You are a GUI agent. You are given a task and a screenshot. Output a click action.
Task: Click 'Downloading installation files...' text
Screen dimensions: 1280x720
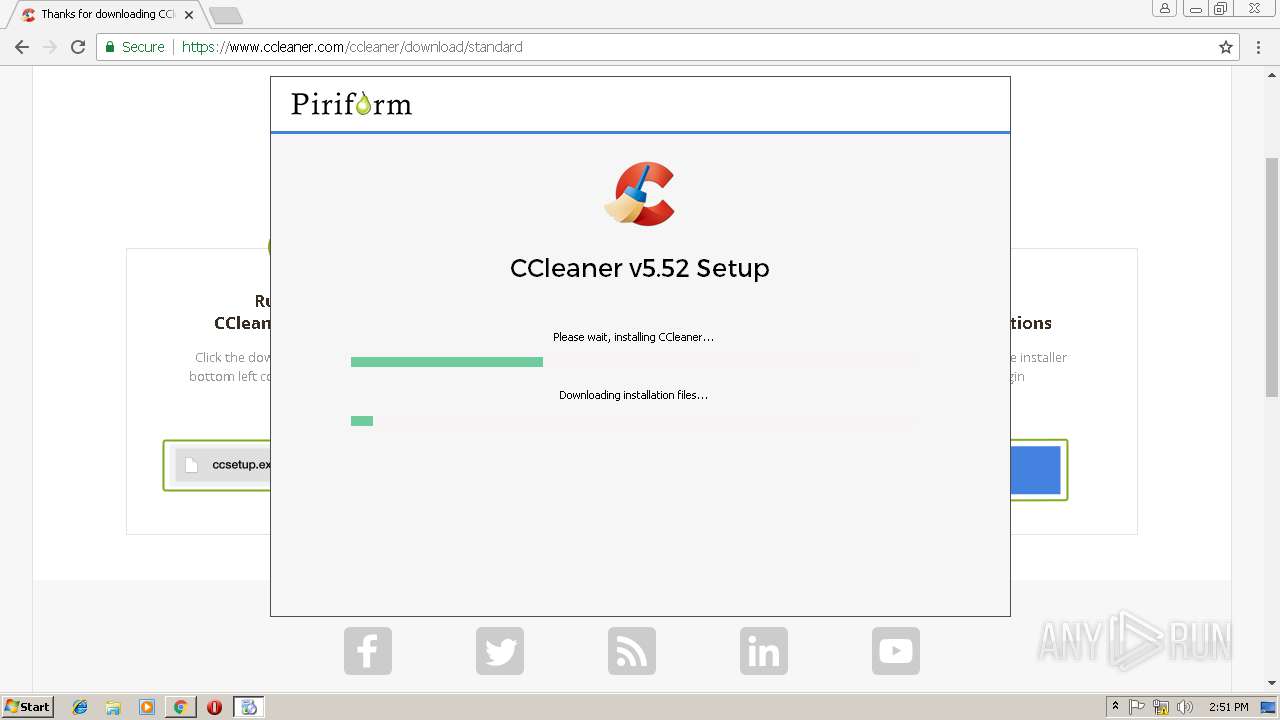(634, 395)
